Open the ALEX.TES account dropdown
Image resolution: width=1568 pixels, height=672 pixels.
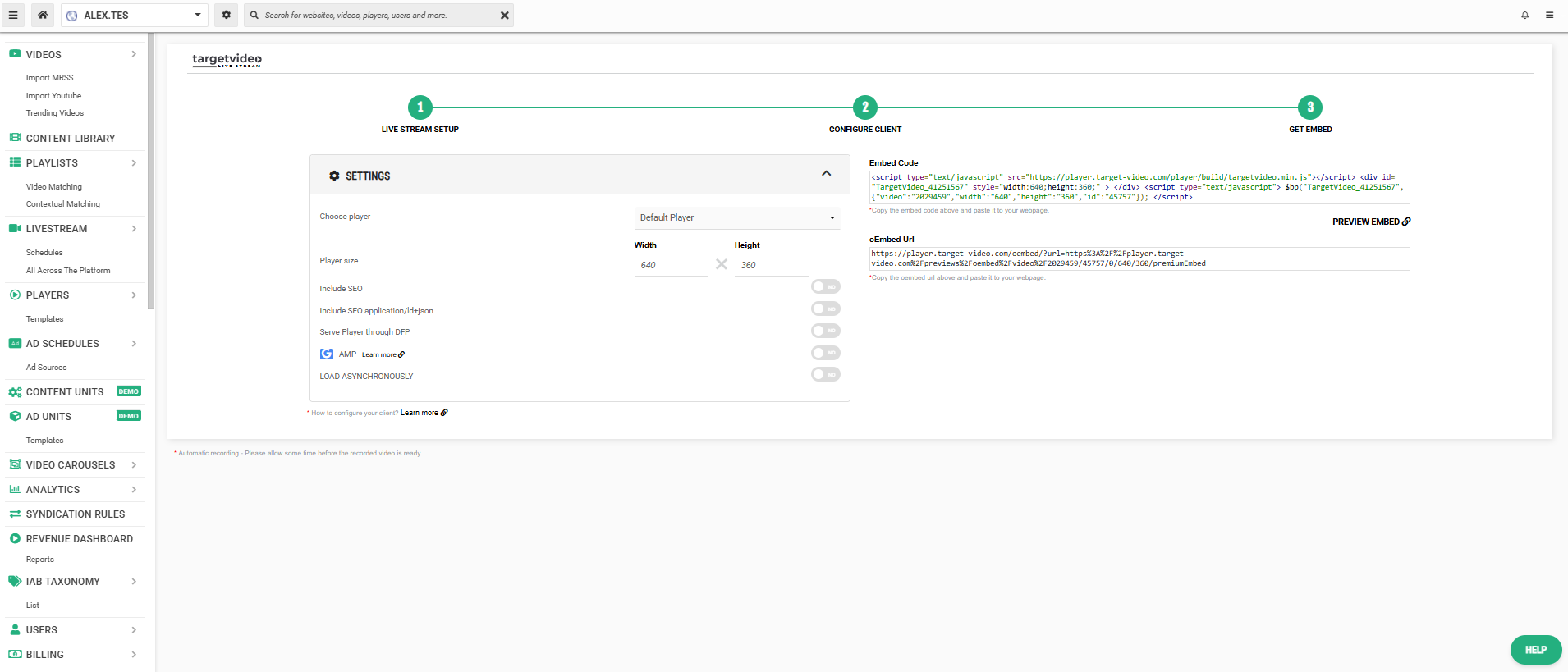coord(135,15)
